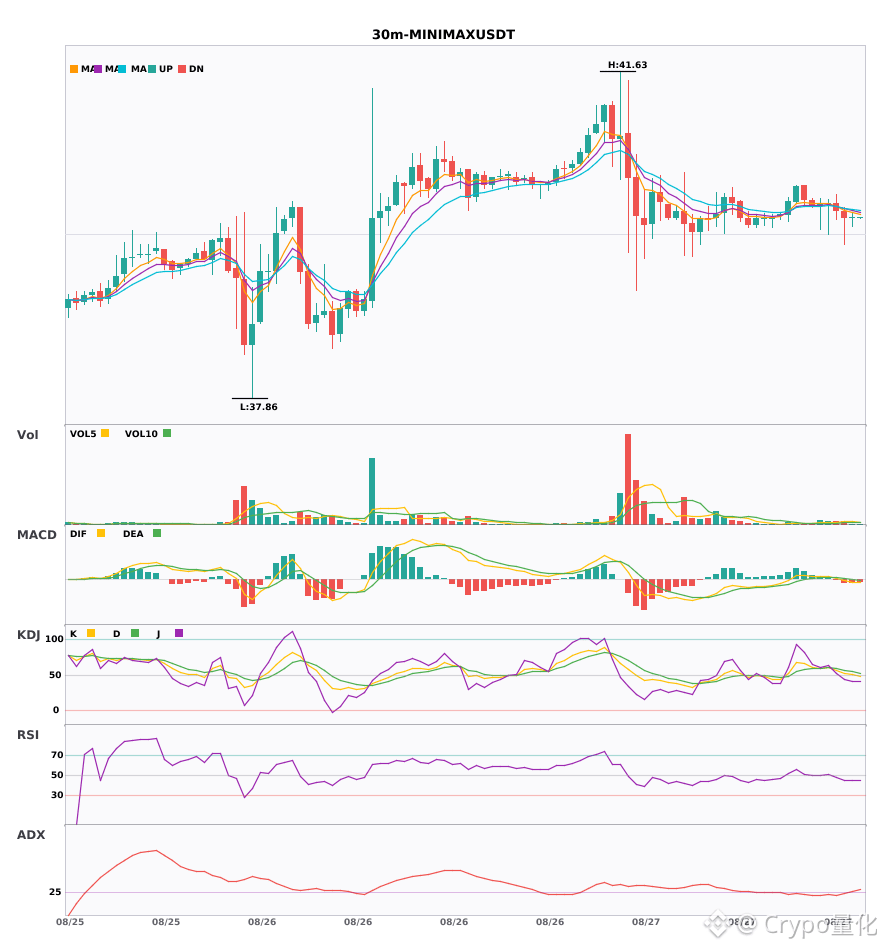Click the DN legend label
This screenshot has height=950, width=885.
pyautogui.click(x=196, y=69)
